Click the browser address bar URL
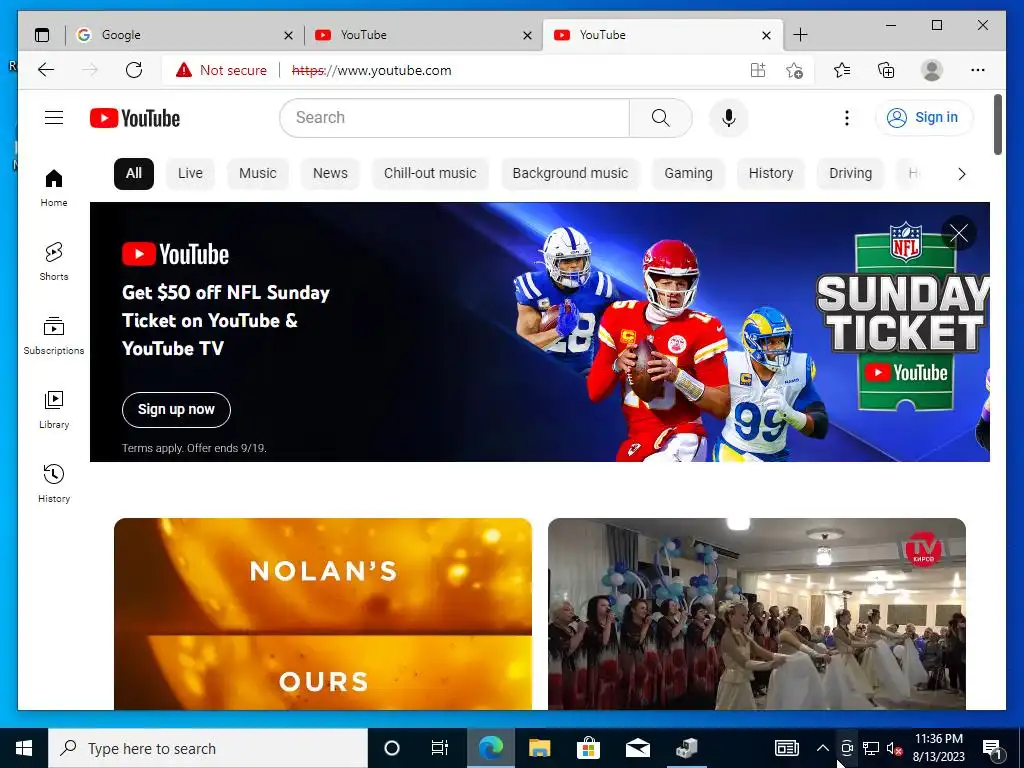Viewport: 1024px width, 768px height. click(x=372, y=70)
